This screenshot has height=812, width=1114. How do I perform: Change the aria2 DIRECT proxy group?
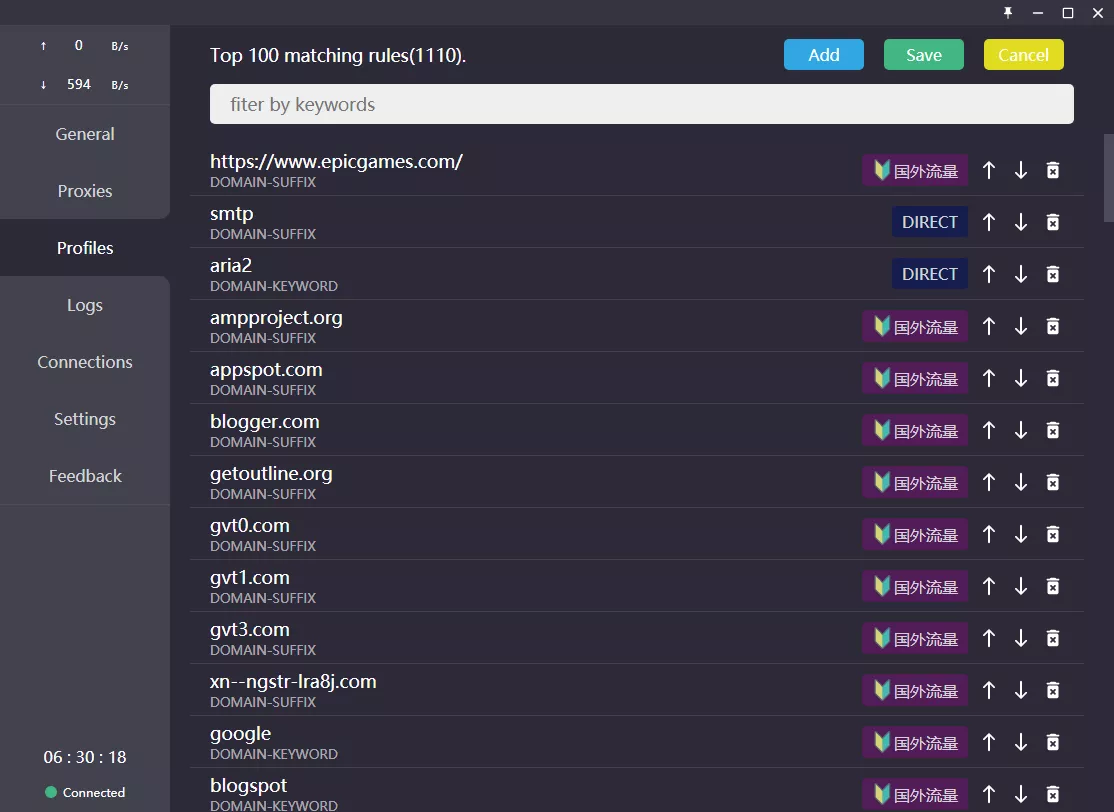(929, 274)
